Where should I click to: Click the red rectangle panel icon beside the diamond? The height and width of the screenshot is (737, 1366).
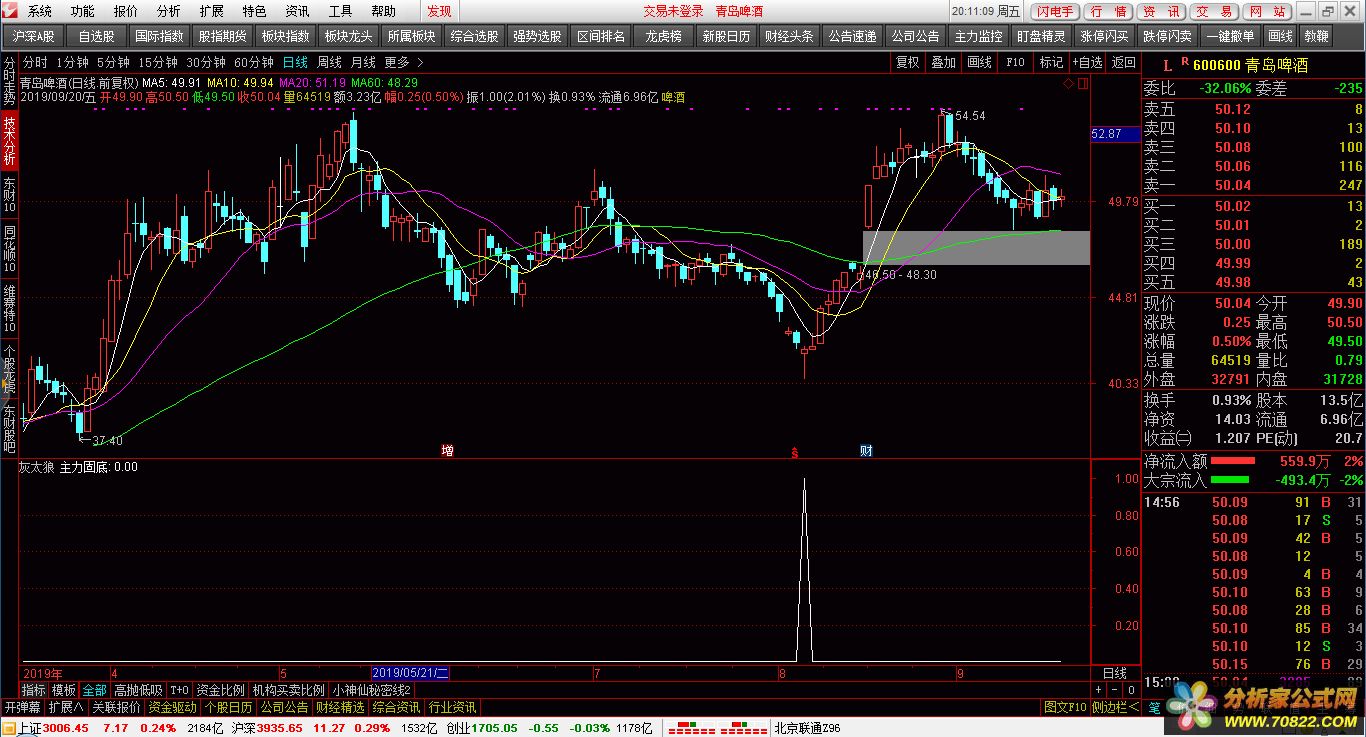1082,83
